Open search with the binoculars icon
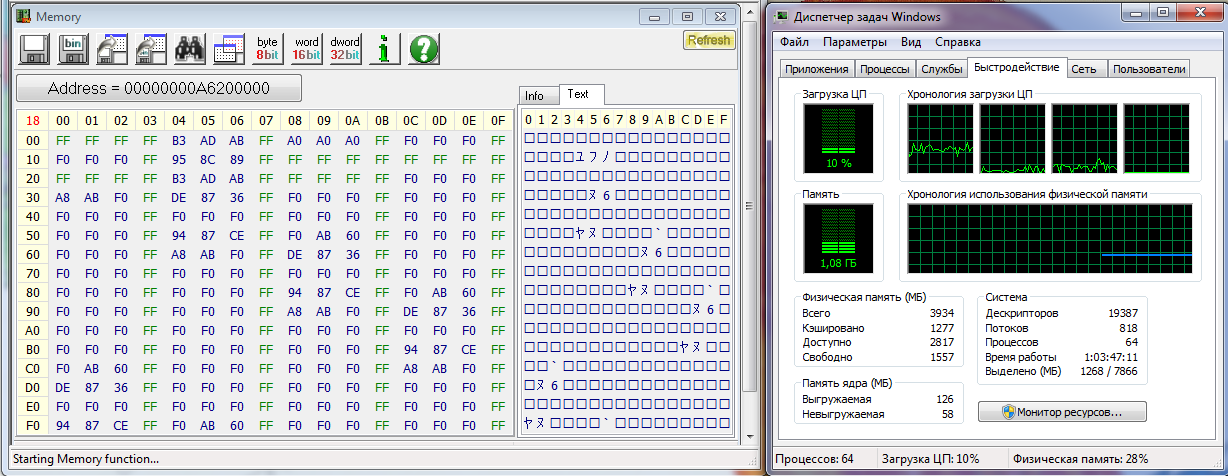The image size is (1228, 476). coord(190,49)
